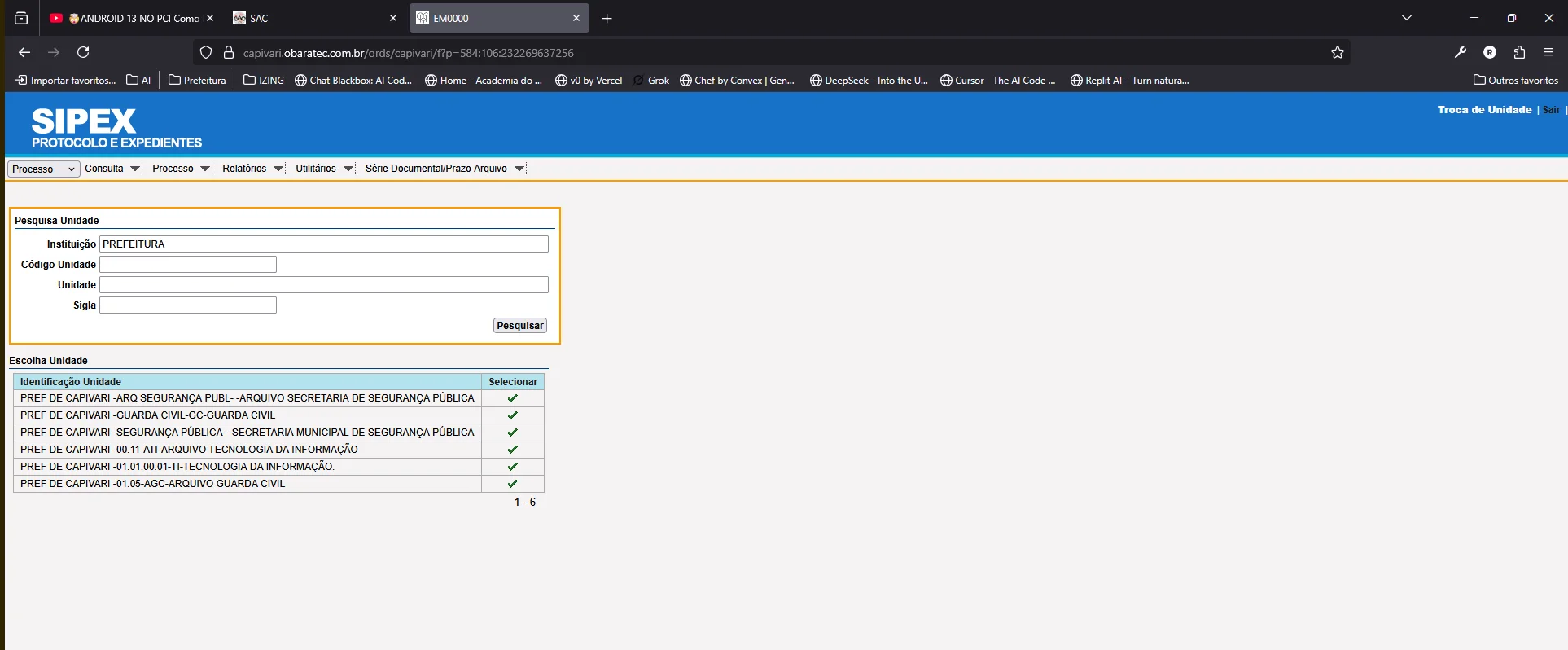Image resolution: width=1568 pixels, height=650 pixels.
Task: Focus the Código Unidade input field
Action: (x=188, y=265)
